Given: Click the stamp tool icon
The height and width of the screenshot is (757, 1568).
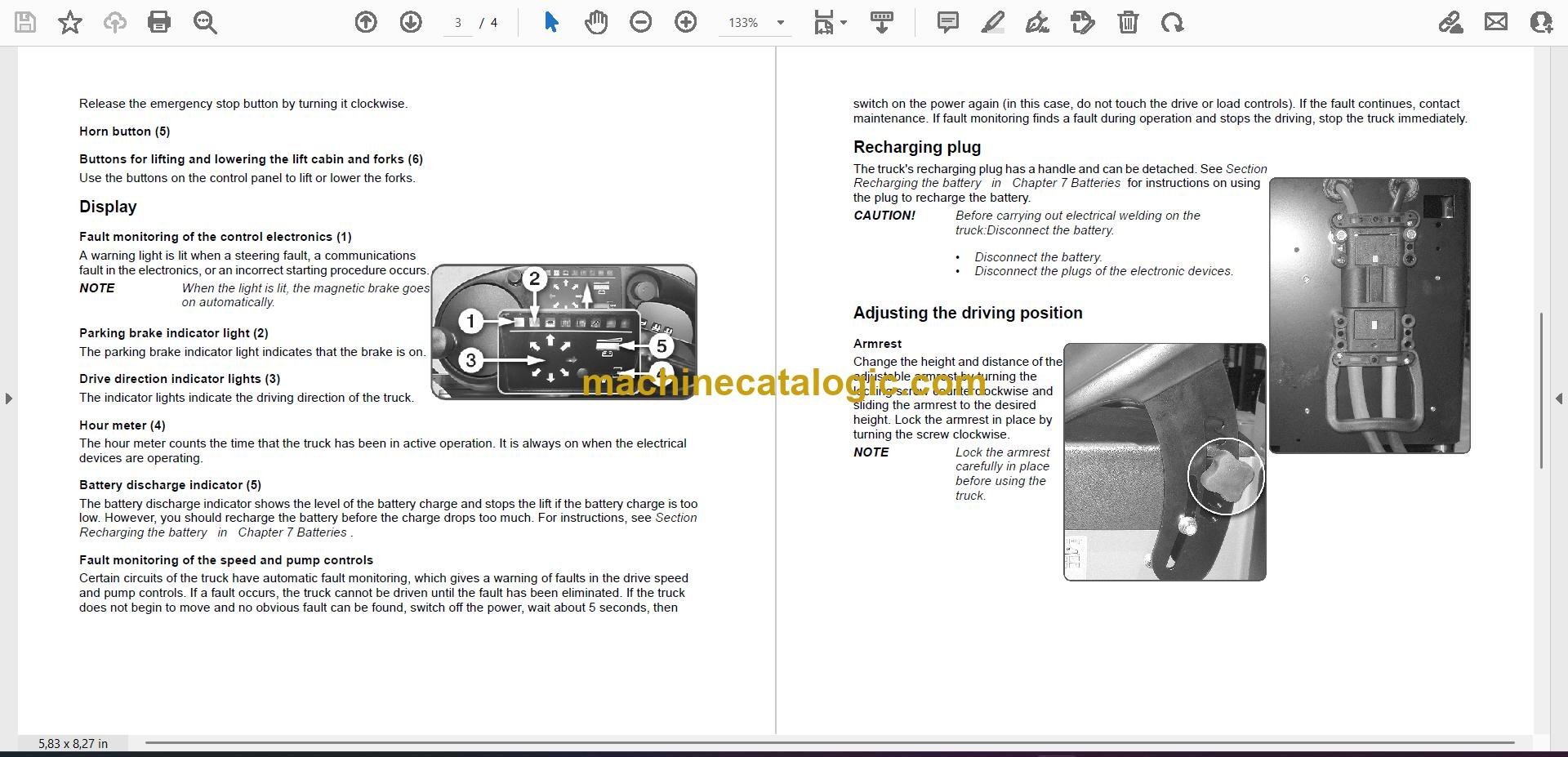Looking at the screenshot, I should (x=1083, y=22).
